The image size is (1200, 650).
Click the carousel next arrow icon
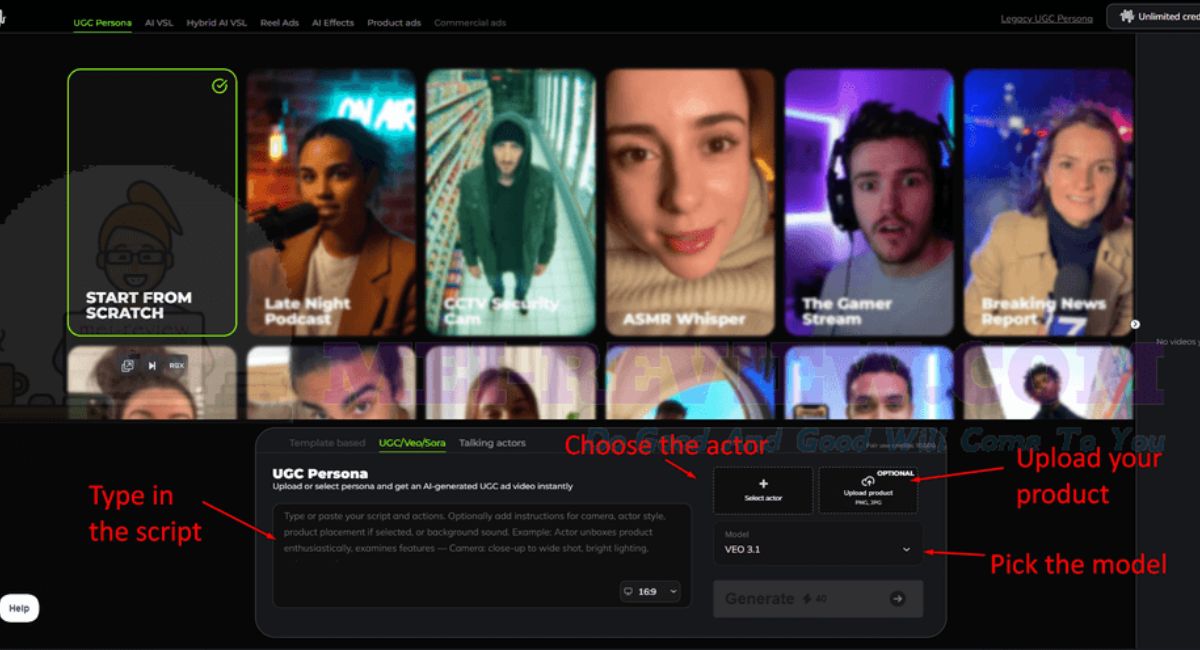click(1135, 324)
